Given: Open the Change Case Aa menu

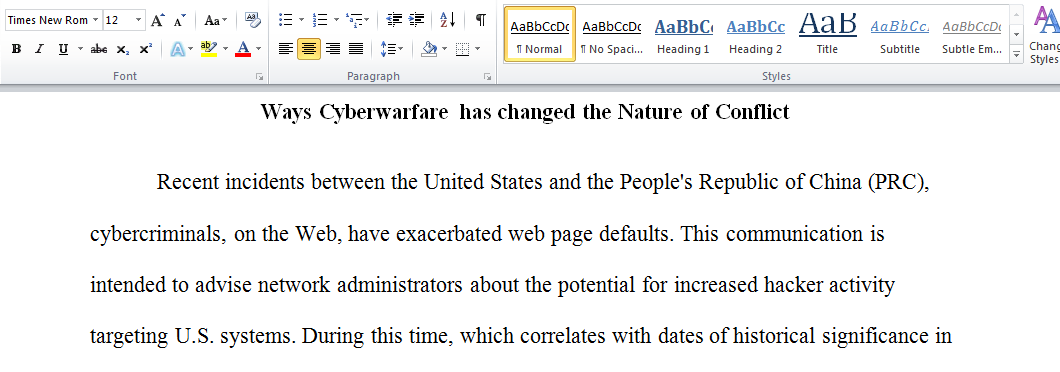Looking at the screenshot, I should pos(216,20).
